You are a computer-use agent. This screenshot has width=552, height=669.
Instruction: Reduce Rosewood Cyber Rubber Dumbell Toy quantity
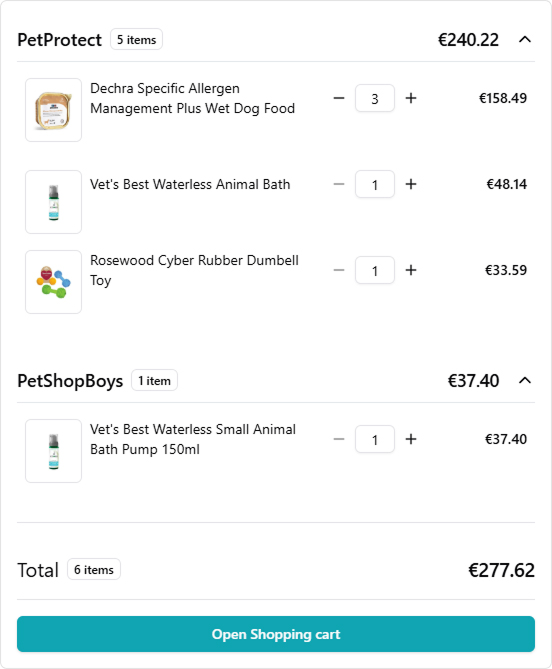coord(339,270)
